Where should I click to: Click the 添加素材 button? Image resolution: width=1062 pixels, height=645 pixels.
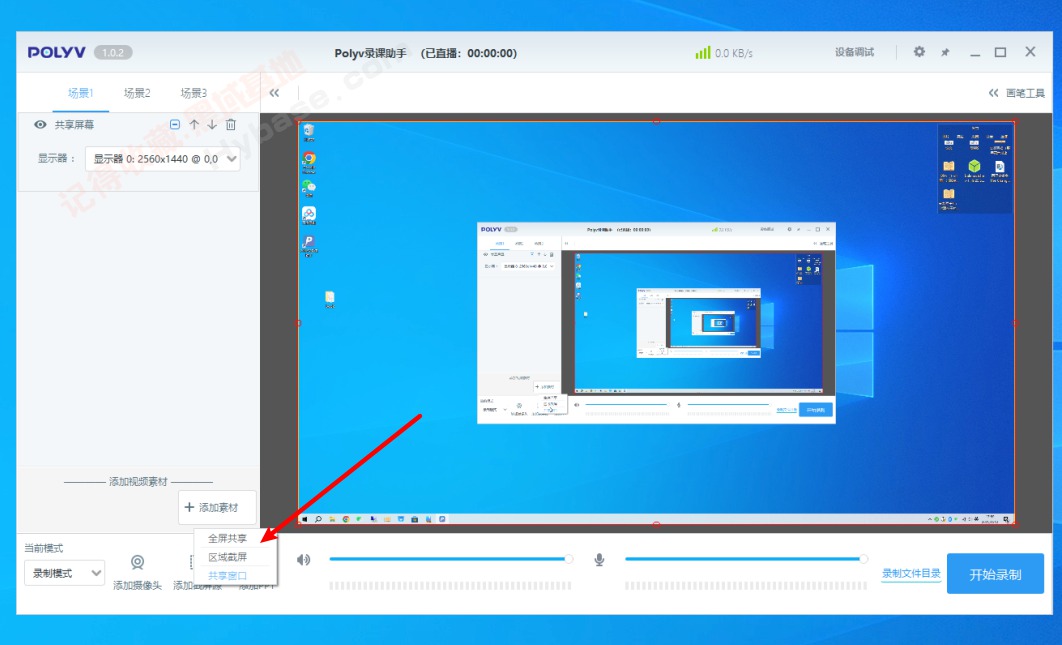point(217,507)
